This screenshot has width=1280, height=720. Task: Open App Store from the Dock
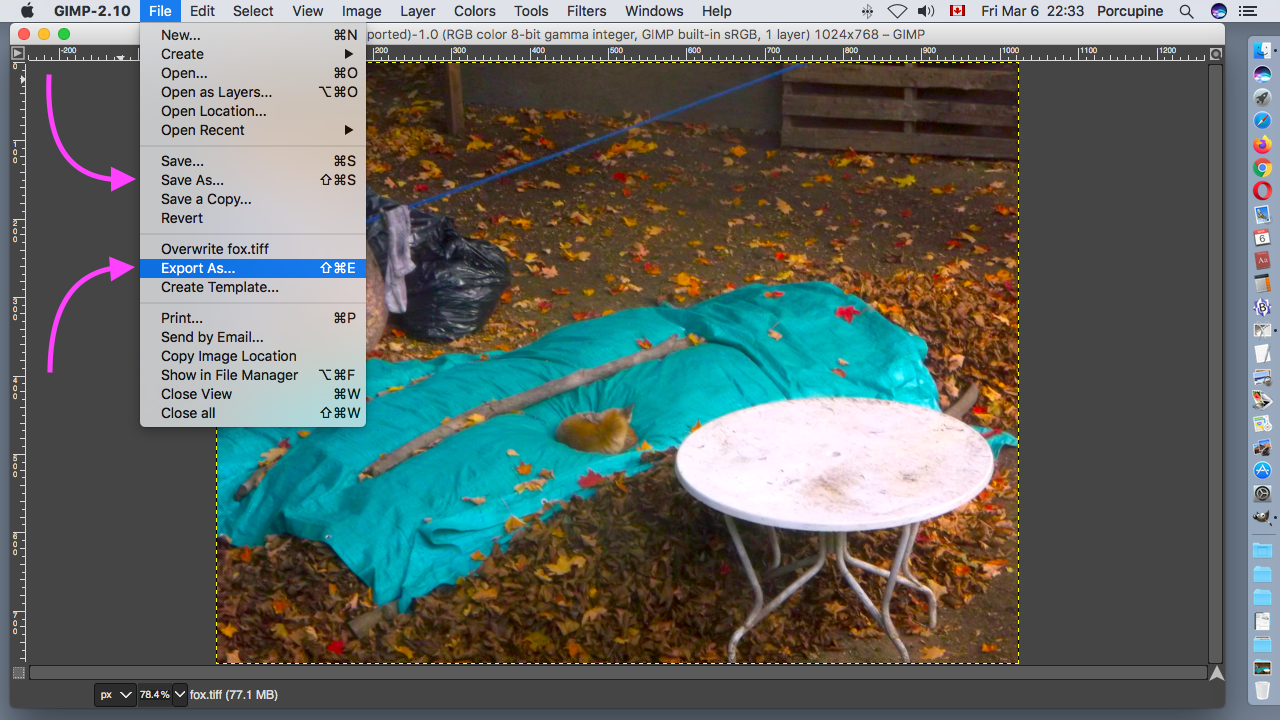(x=1262, y=470)
